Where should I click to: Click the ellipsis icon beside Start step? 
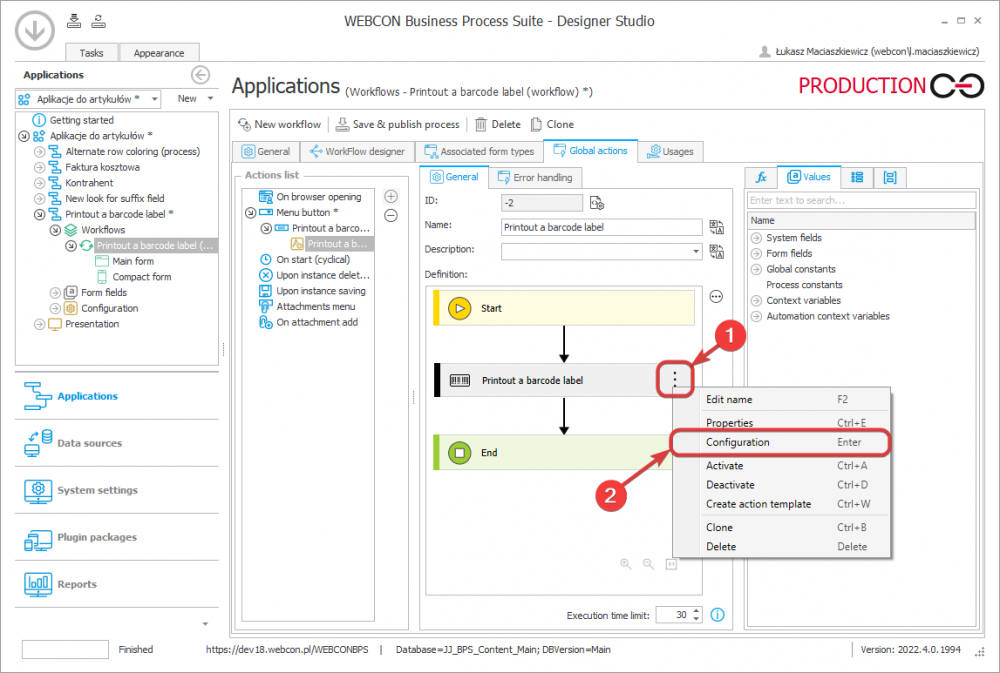tap(716, 296)
